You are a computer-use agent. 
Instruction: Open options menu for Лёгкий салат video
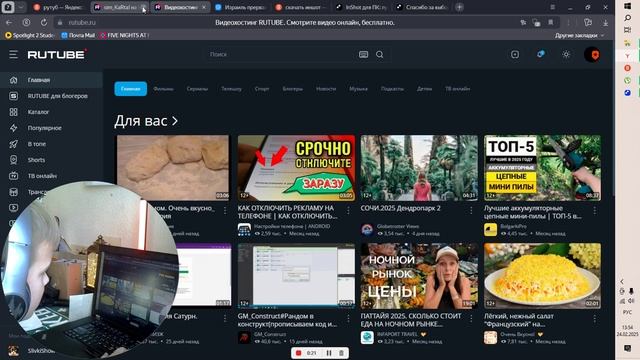click(x=594, y=318)
